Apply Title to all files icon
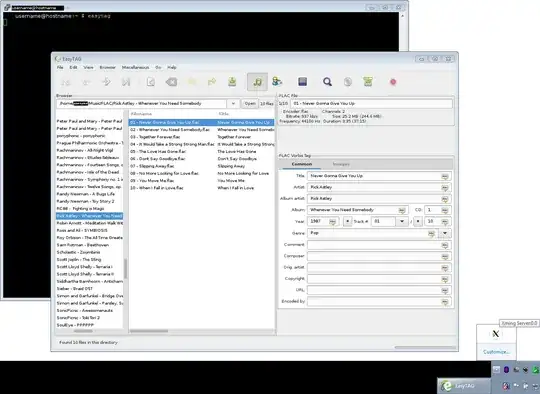Image resolution: width=540 pixels, height=394 pixels. pos(445,176)
